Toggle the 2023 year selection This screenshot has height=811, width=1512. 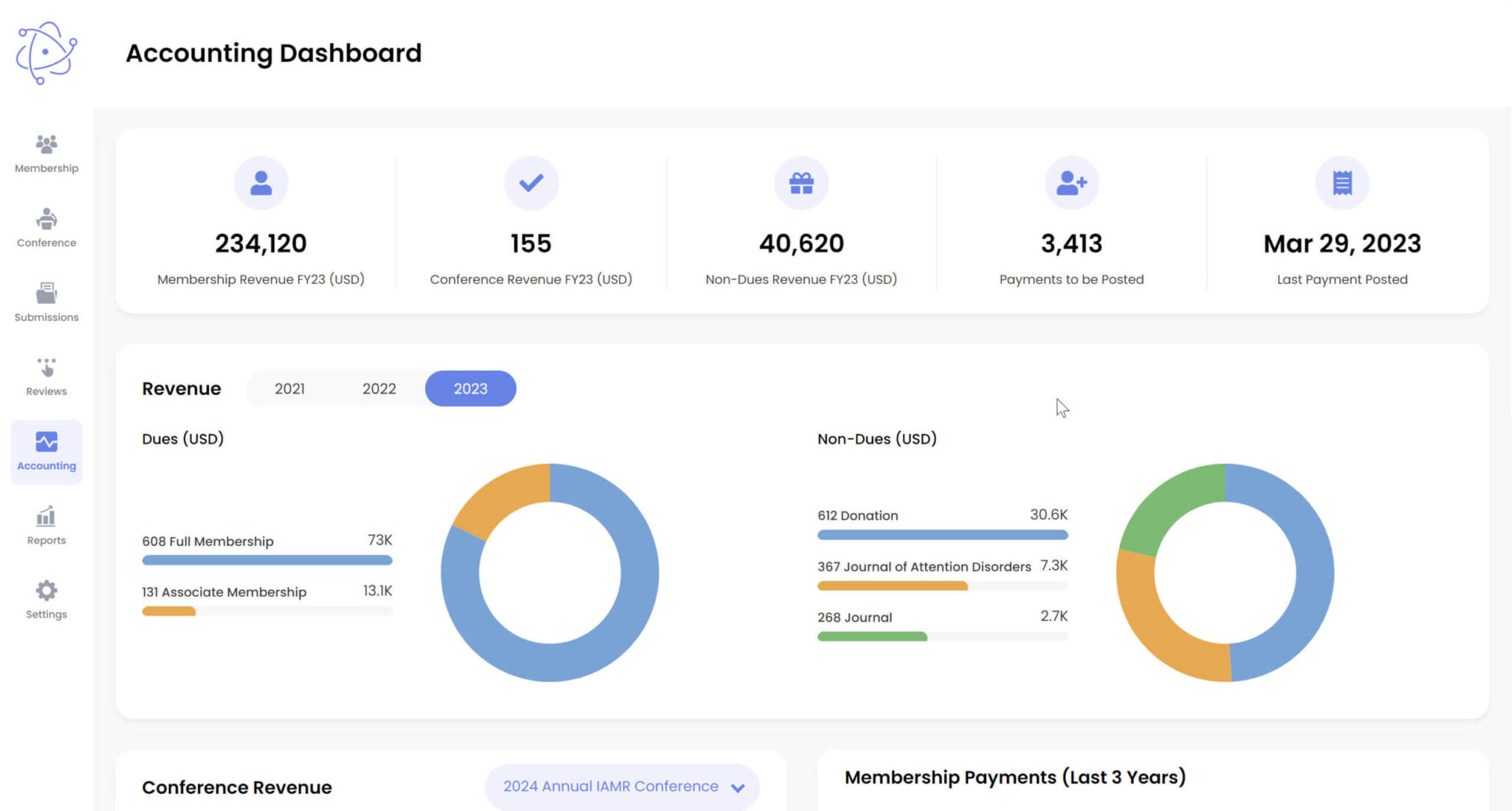click(x=470, y=388)
